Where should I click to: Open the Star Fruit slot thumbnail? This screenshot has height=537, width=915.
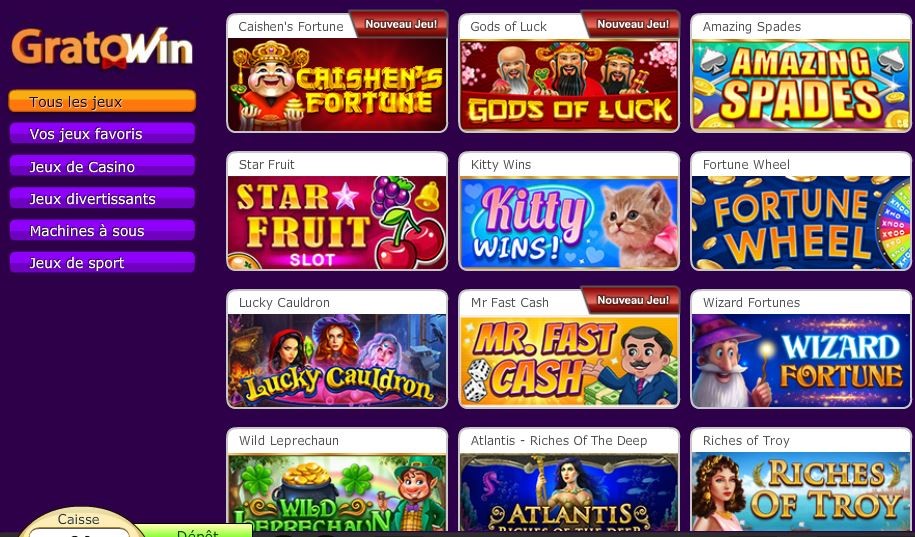pyautogui.click(x=337, y=222)
